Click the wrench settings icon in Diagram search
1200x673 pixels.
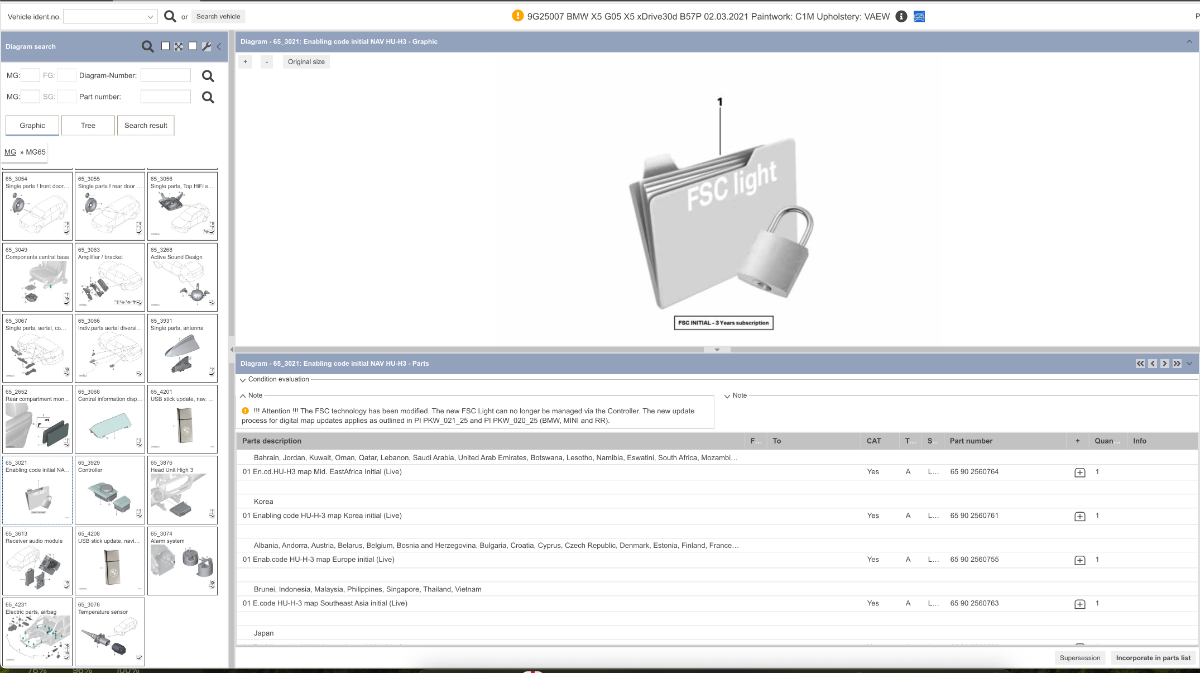click(x=206, y=46)
